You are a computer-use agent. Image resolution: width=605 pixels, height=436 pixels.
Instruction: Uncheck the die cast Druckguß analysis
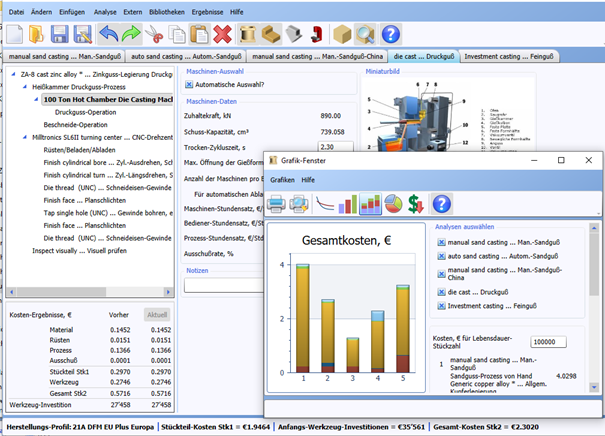click(x=441, y=291)
